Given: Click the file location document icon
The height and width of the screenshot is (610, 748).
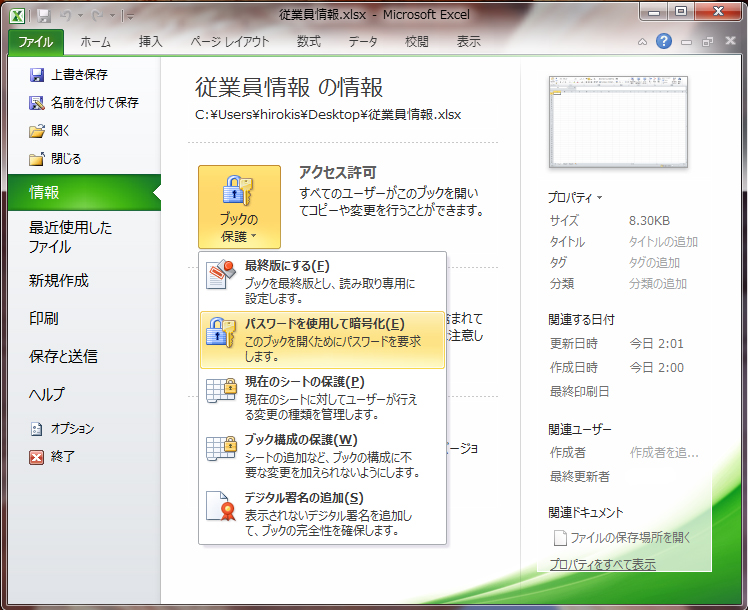Looking at the screenshot, I should coord(560,538).
